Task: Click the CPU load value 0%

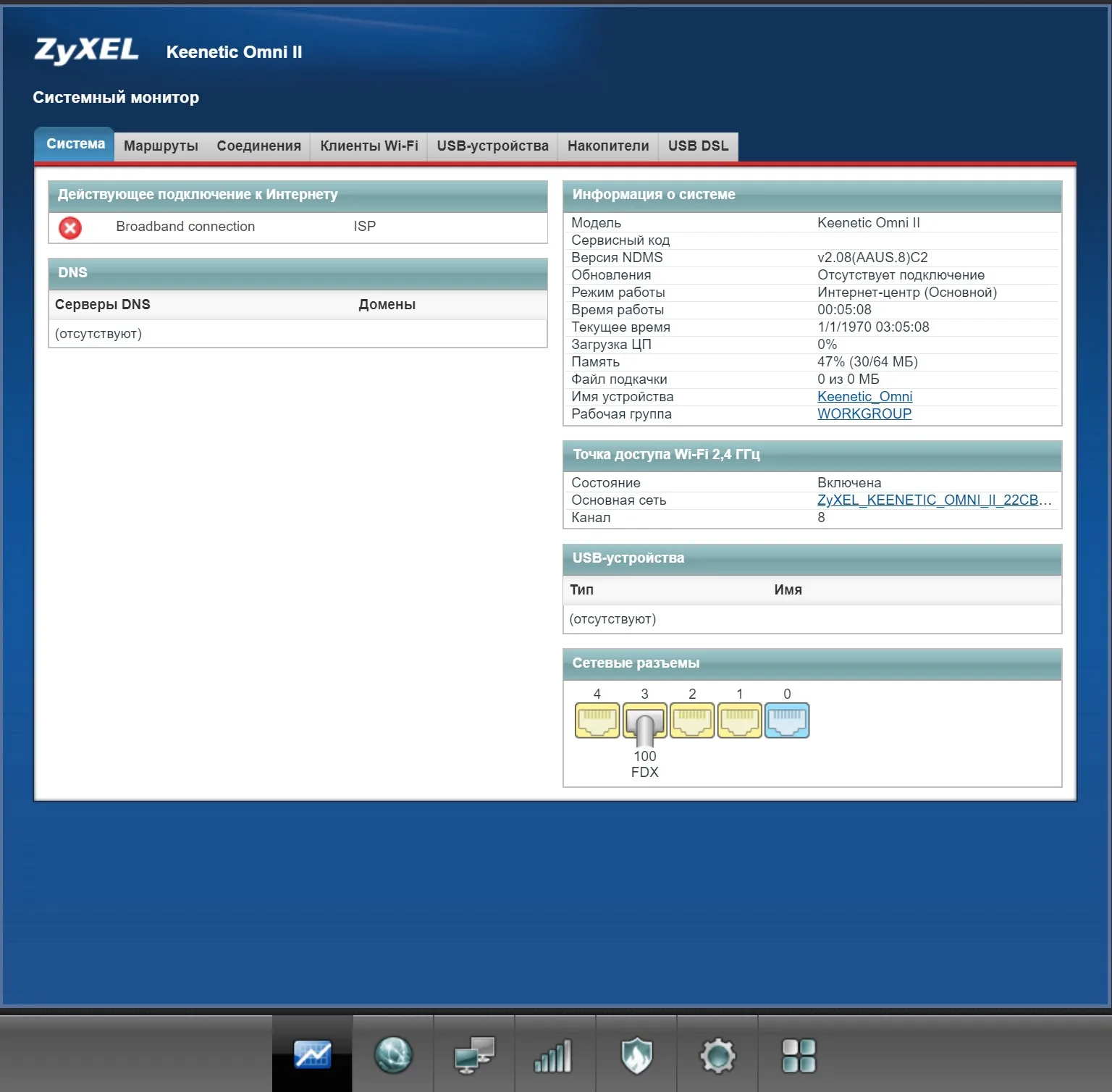Action: [x=827, y=345]
